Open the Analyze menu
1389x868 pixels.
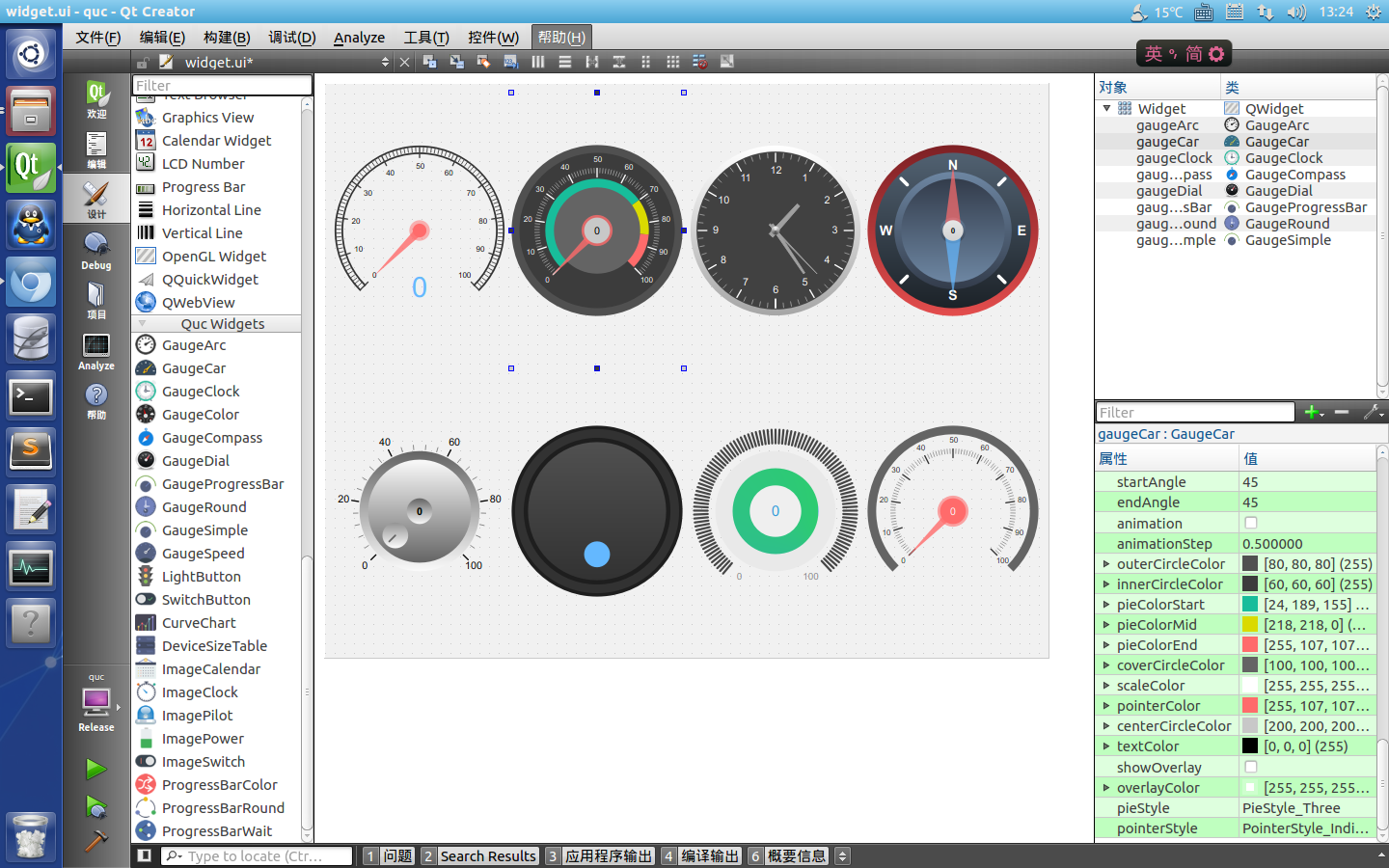tap(359, 38)
